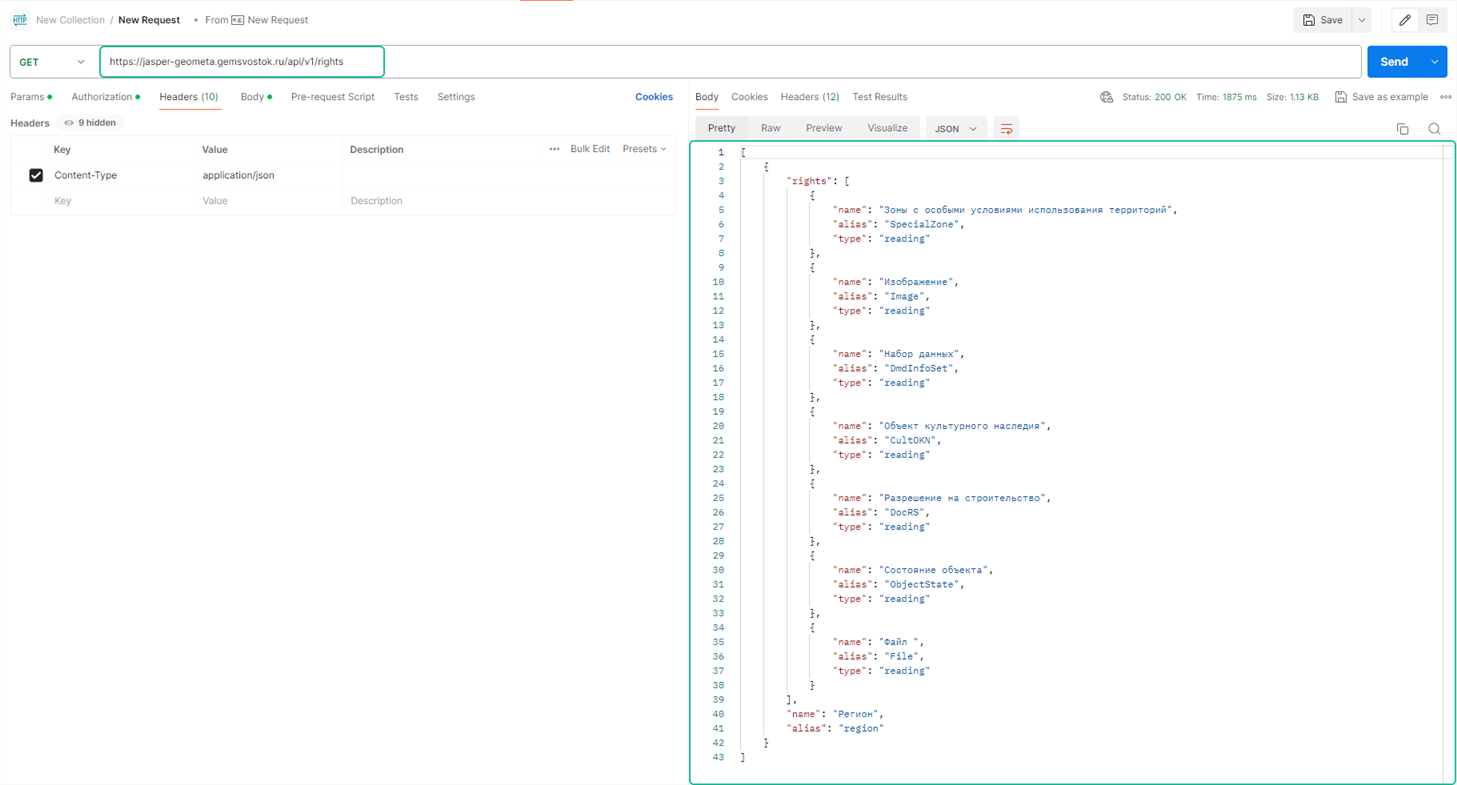1457x785 pixels.
Task: Click "DmdInfoSet" alias value
Action: pyautogui.click(x=918, y=369)
